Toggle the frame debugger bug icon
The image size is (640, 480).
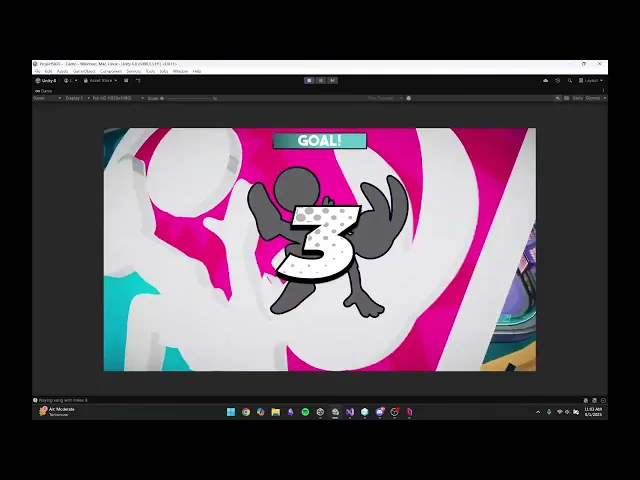point(409,98)
